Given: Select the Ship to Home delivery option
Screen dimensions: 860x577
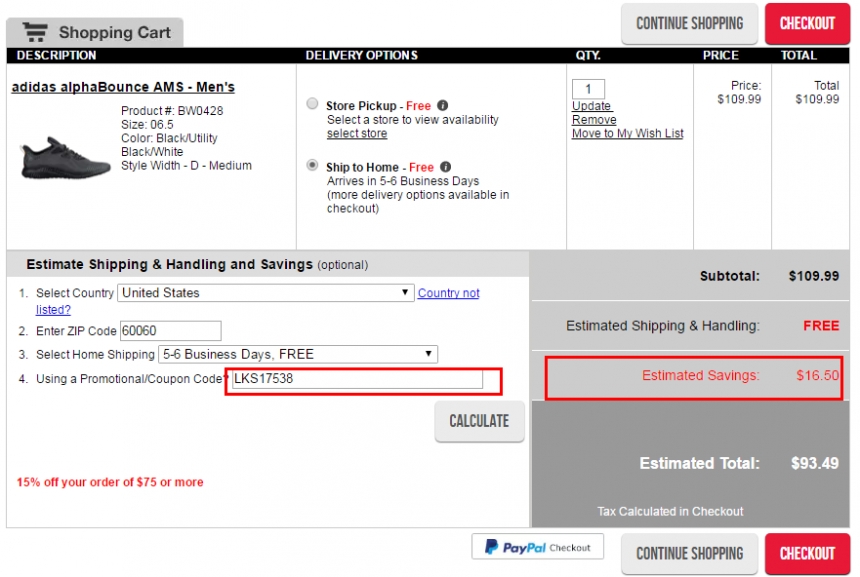Looking at the screenshot, I should [x=312, y=165].
